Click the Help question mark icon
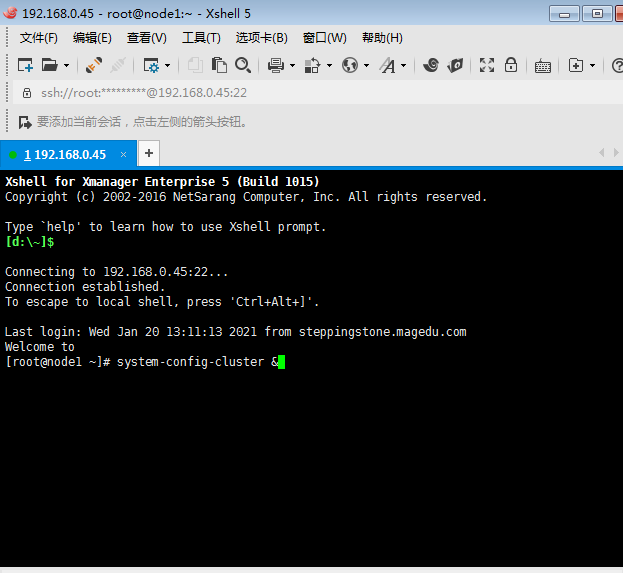The height and width of the screenshot is (573, 623). 617,66
